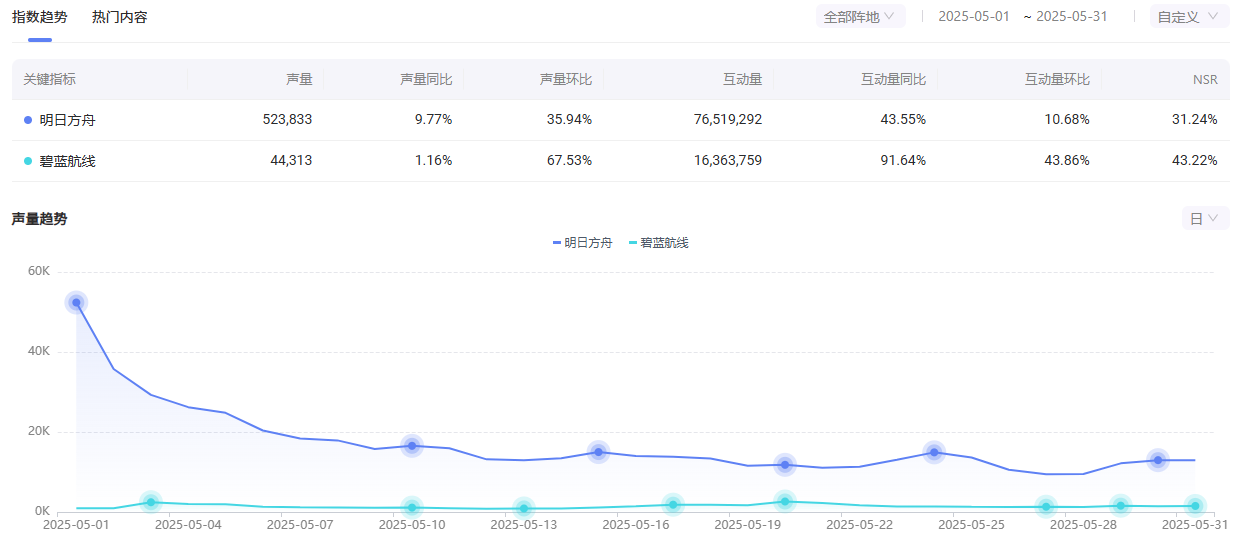This screenshot has width=1245, height=543.
Task: Click the 碧蓝航线 marker on 2025-05-20
Action: pyautogui.click(x=785, y=502)
